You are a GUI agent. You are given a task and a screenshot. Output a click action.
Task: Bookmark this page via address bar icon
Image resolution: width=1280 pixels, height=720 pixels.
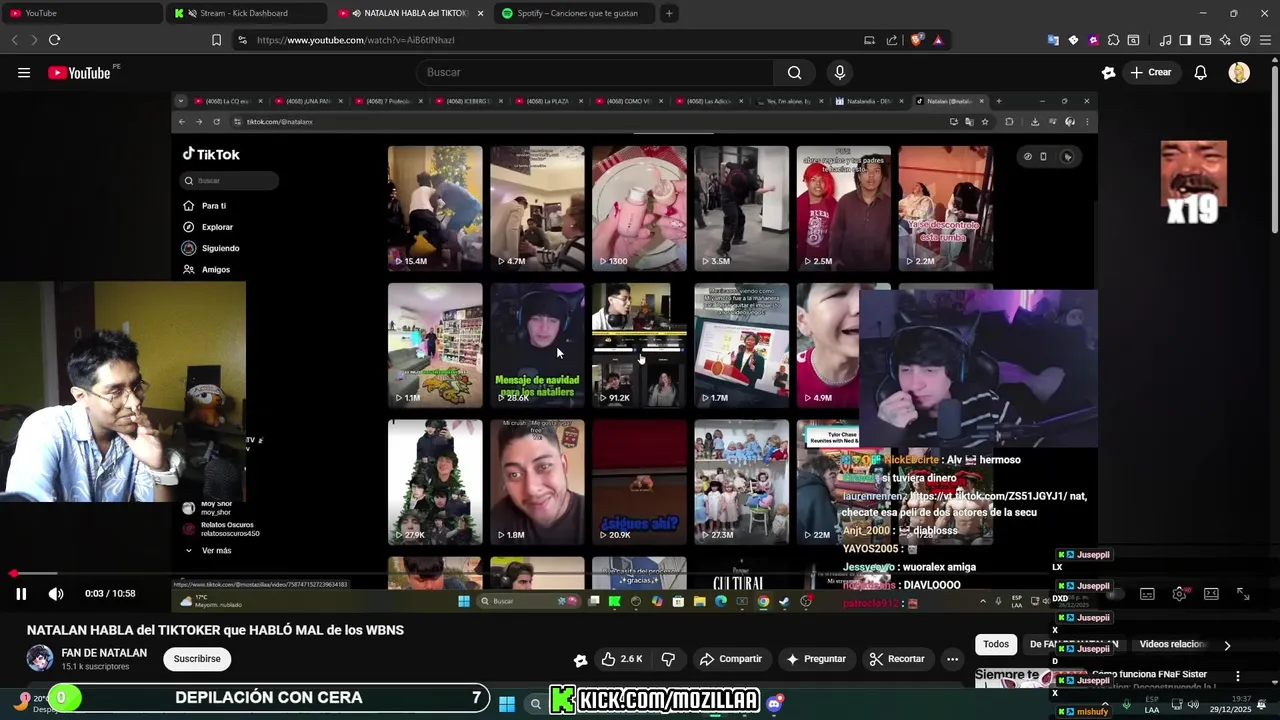point(216,40)
